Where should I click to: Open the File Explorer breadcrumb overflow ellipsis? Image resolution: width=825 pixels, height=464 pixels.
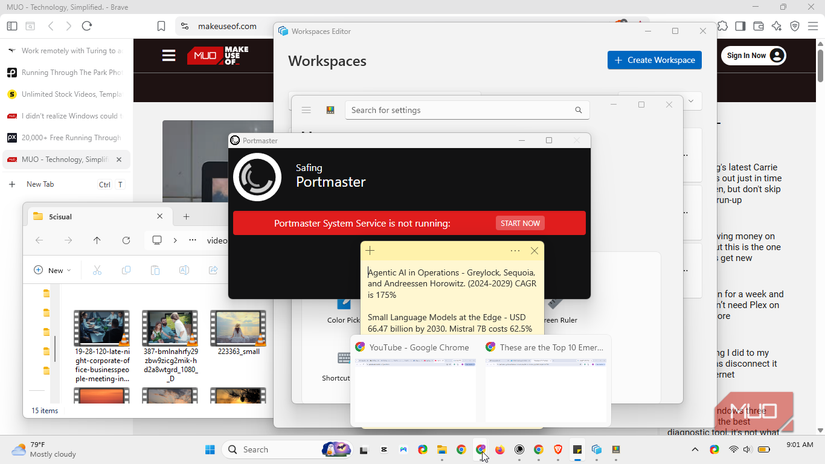193,240
